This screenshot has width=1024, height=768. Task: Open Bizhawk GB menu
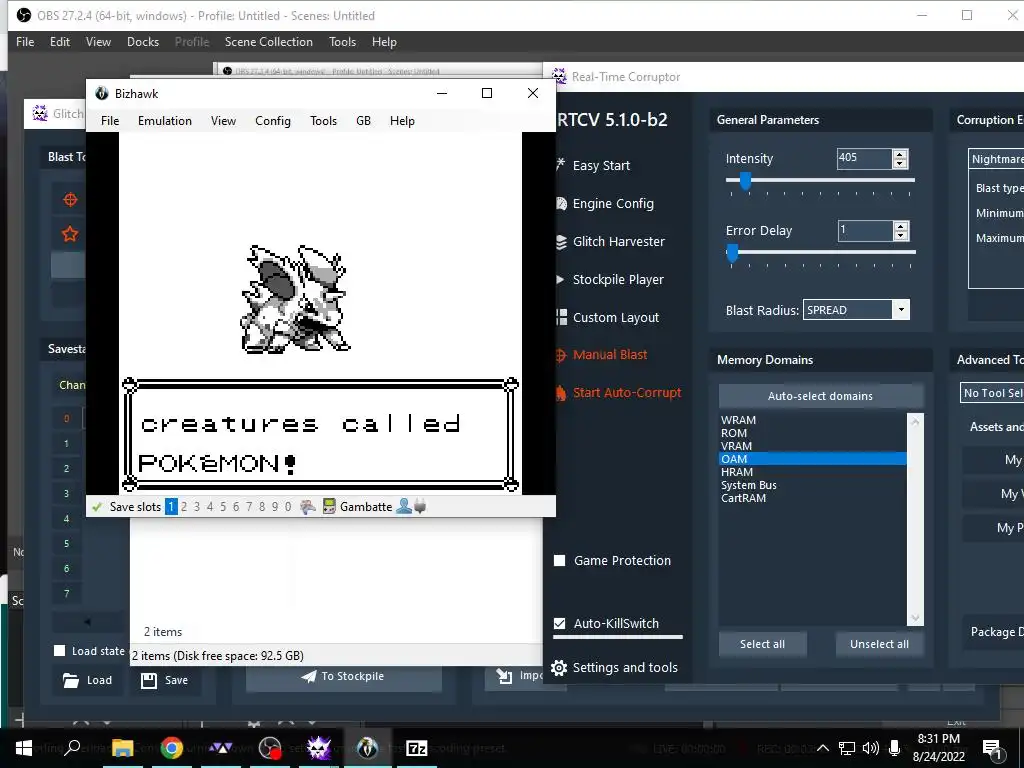pos(363,121)
